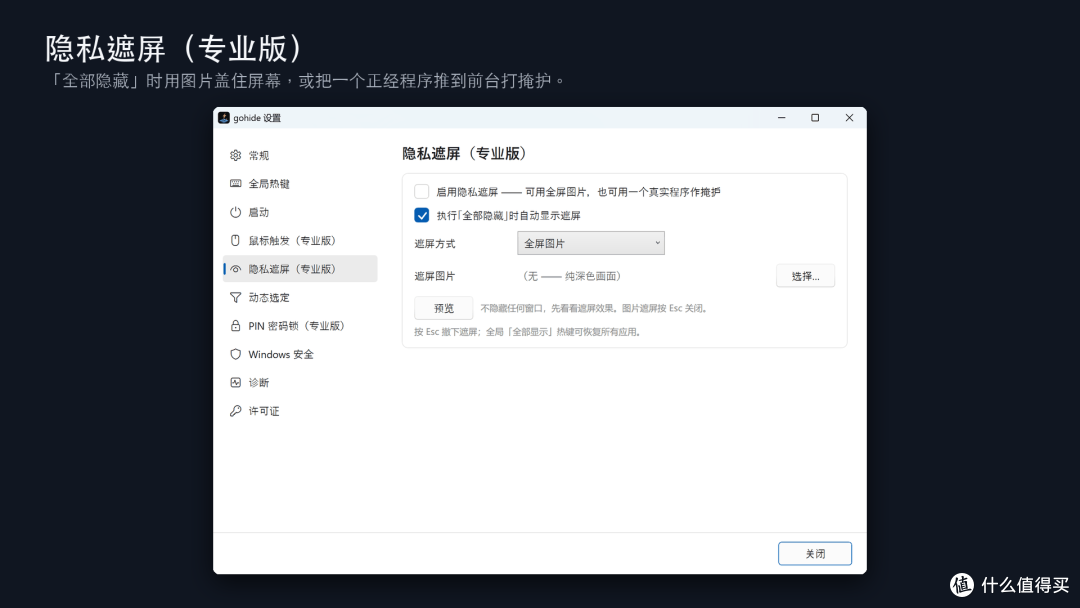The width and height of the screenshot is (1080, 608).
Task: Switch to 鼠标触发（专业版）page
Action: coord(300,240)
